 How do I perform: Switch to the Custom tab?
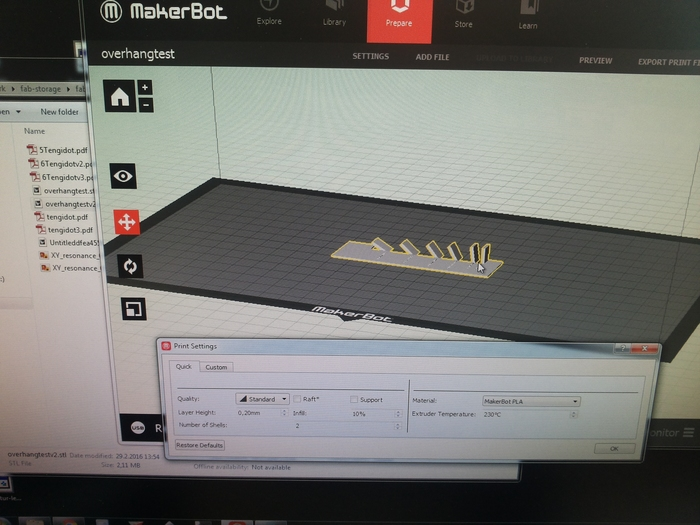[x=216, y=367]
